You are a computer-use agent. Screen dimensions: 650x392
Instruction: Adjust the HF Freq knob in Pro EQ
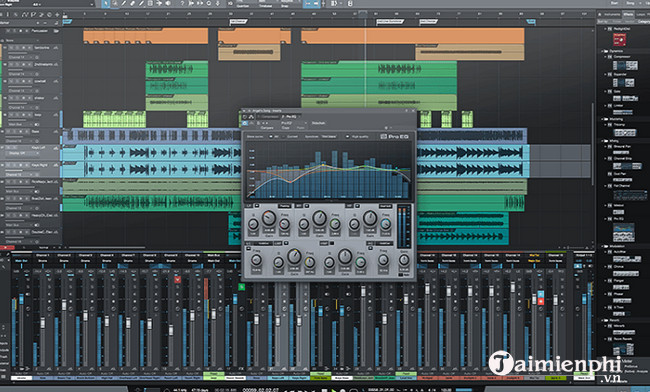386,224
